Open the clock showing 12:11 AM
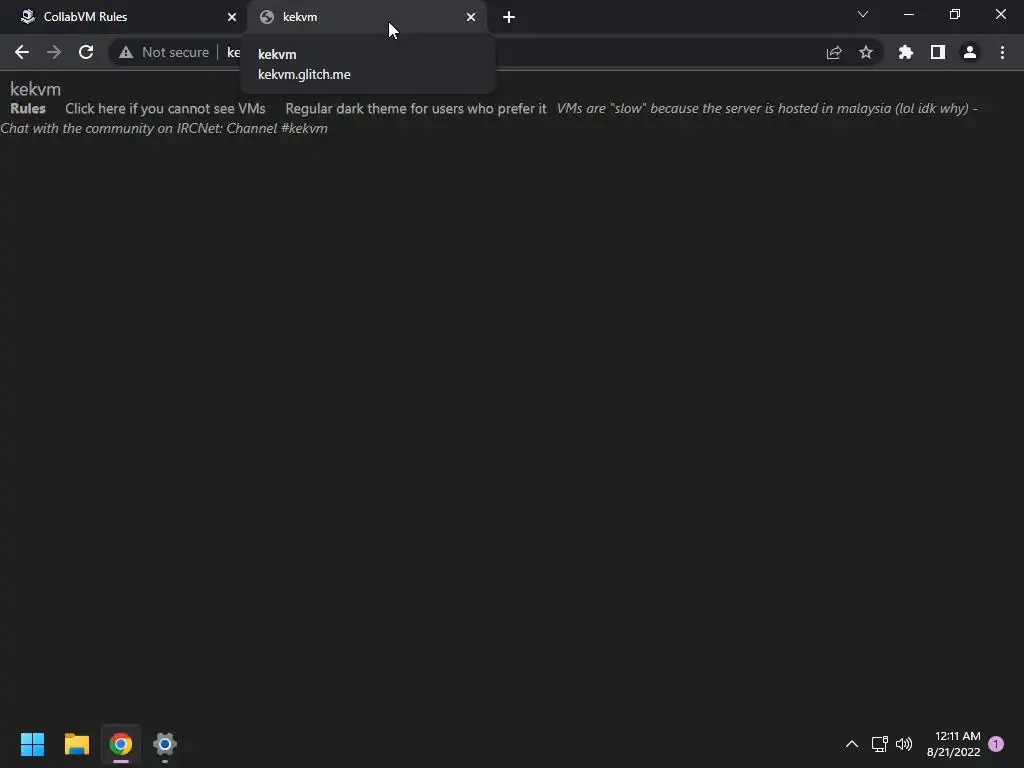Screen dimensions: 1024x768 953,744
